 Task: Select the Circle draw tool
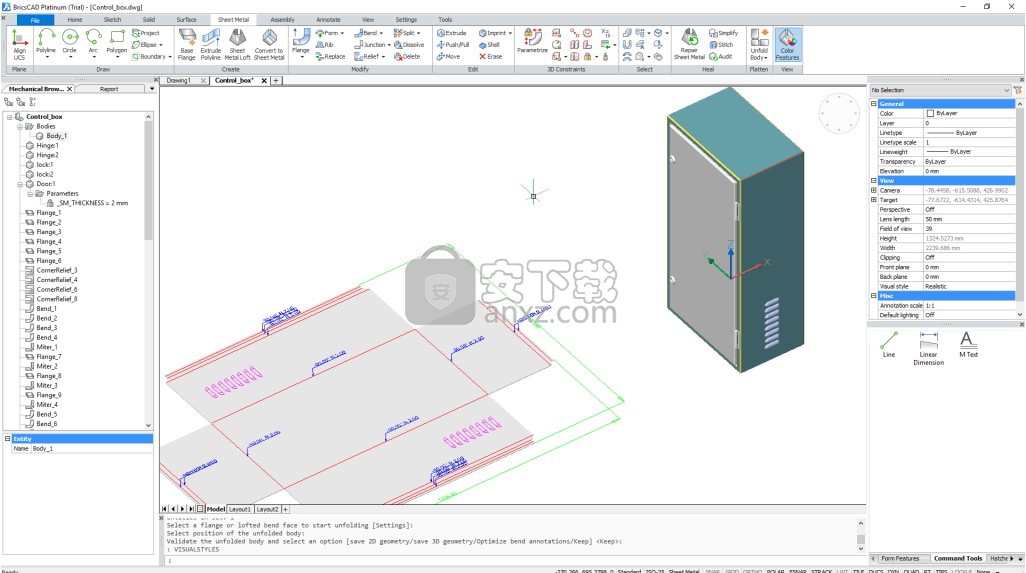pos(69,43)
